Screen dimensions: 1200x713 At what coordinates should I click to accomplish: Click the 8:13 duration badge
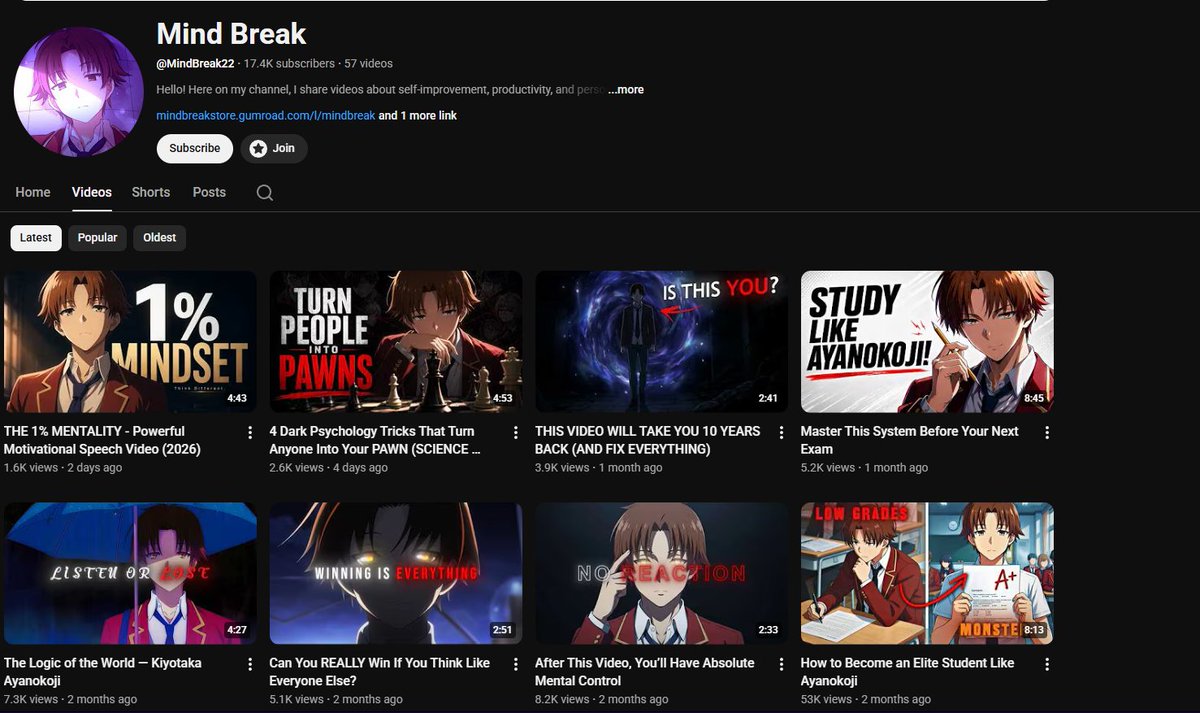(x=1034, y=630)
